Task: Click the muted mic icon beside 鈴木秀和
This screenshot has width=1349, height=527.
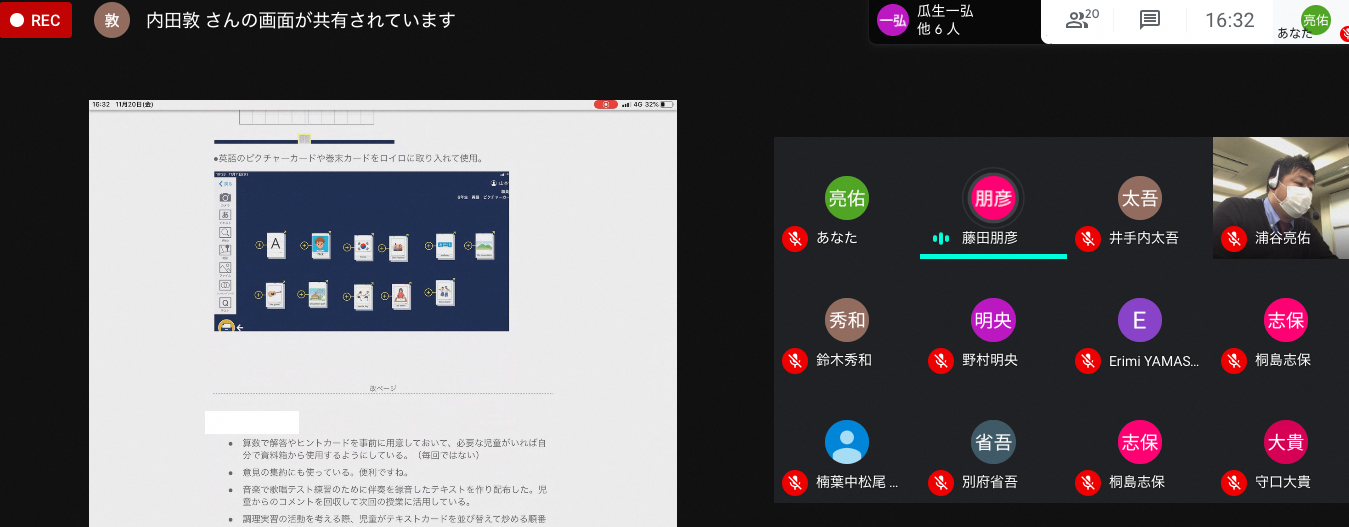Action: coord(795,361)
